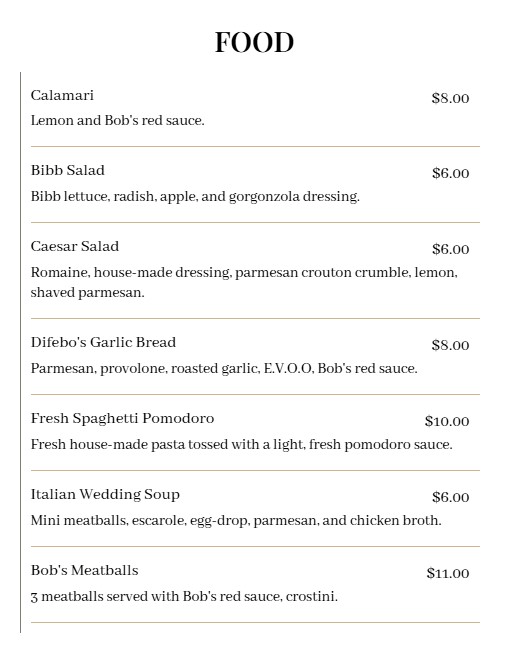Click the Calamari lemon and red sauce description
This screenshot has width=510, height=652.
118,121
